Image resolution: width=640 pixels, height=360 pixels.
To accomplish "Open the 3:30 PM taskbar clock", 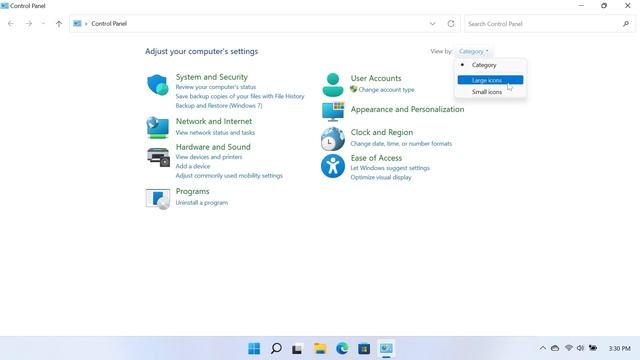I will (x=620, y=349).
